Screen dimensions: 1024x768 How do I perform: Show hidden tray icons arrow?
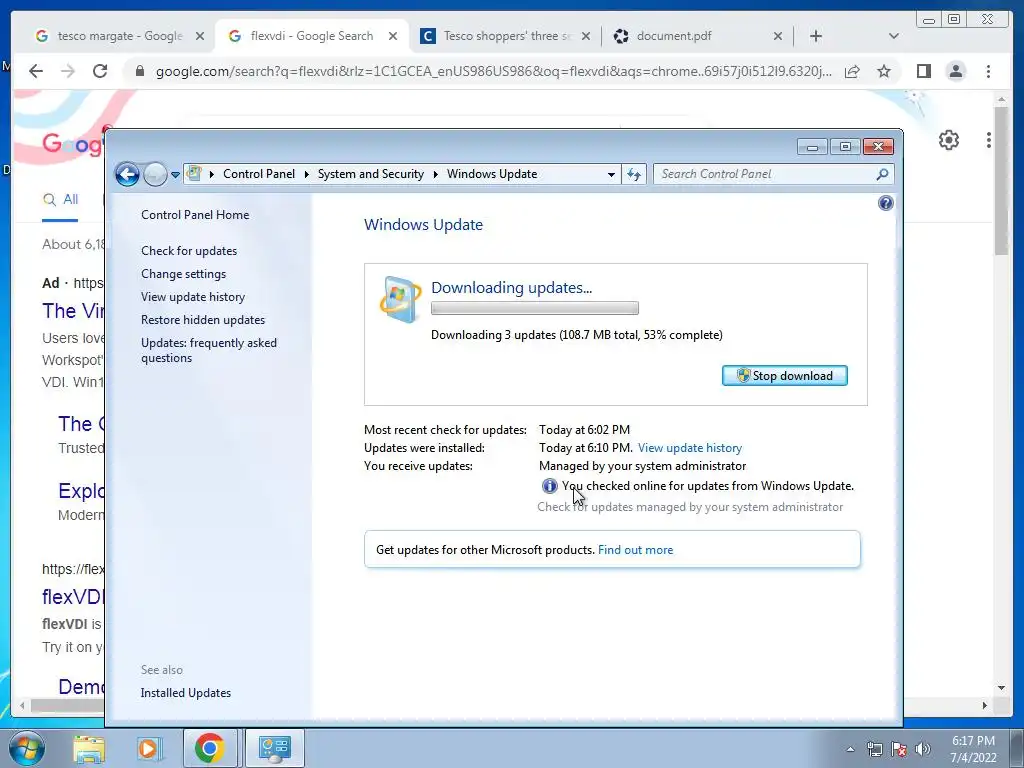850,749
